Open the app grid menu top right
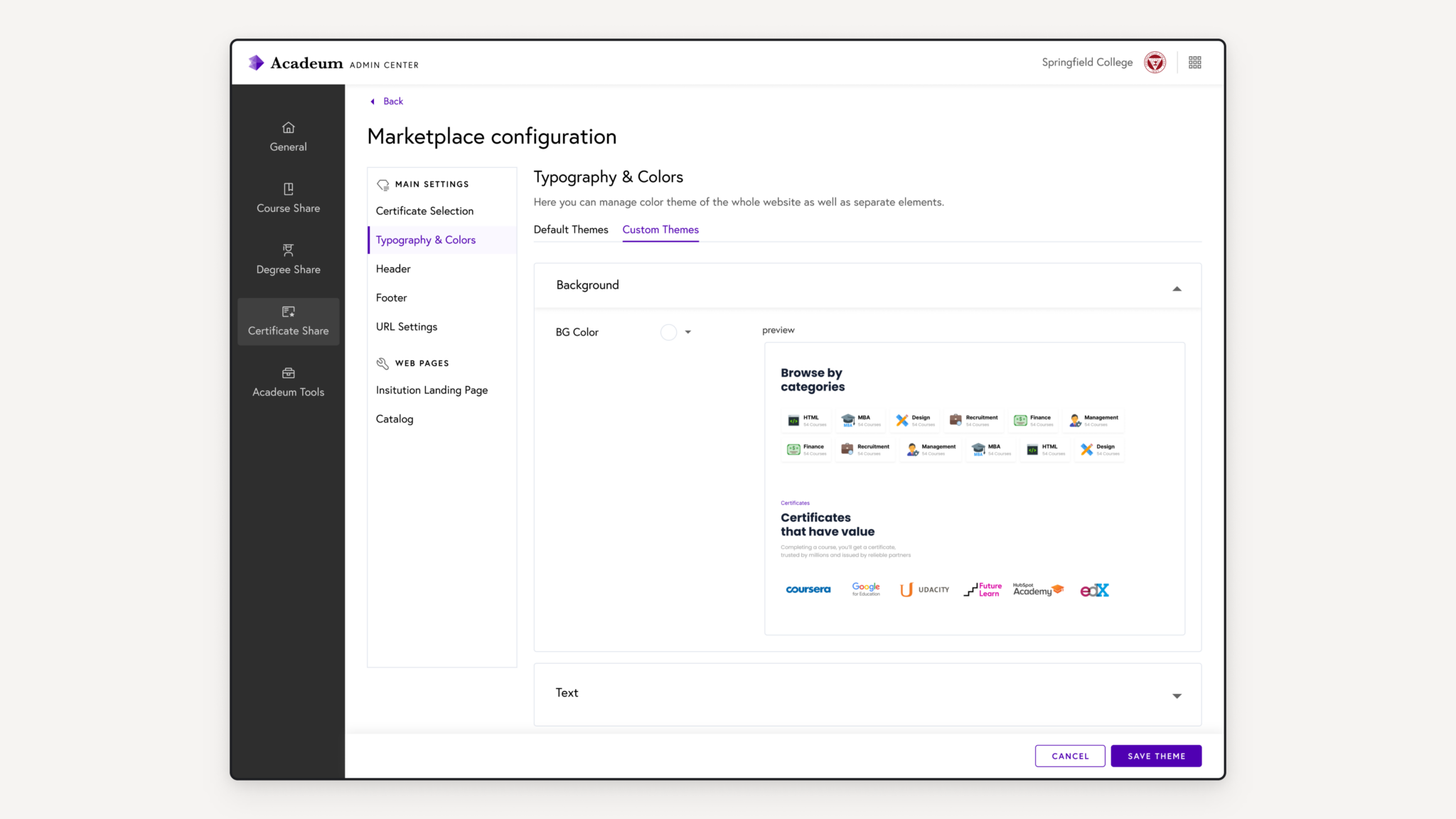This screenshot has width=1456, height=819. point(1194,62)
